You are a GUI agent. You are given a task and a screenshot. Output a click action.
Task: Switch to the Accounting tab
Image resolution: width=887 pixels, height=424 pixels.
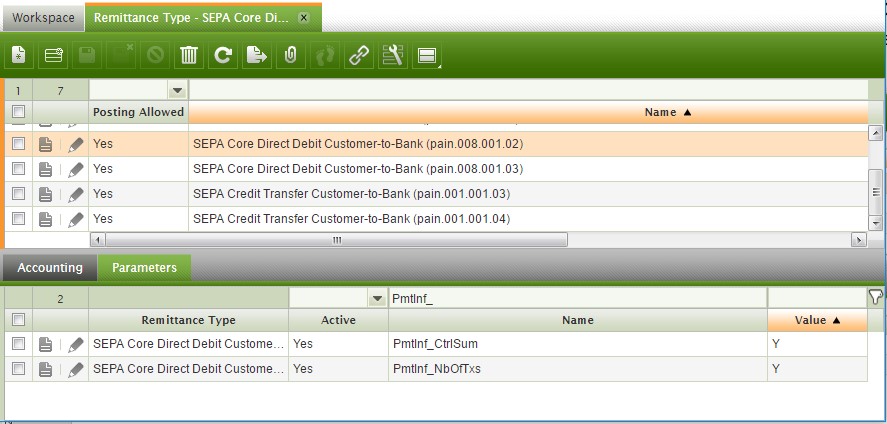(50, 268)
